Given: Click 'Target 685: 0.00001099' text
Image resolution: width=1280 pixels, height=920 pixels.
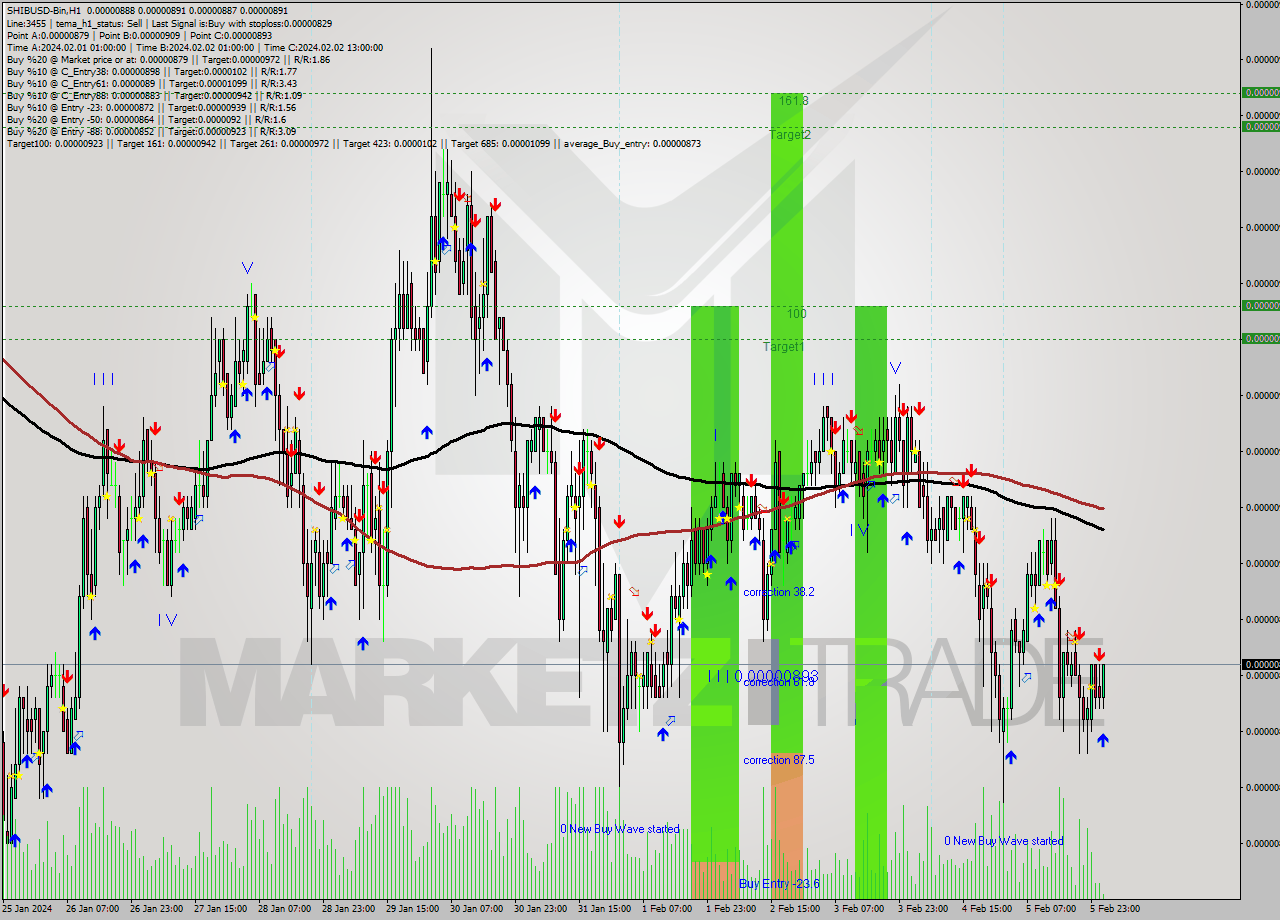Looking at the screenshot, I should (500, 144).
